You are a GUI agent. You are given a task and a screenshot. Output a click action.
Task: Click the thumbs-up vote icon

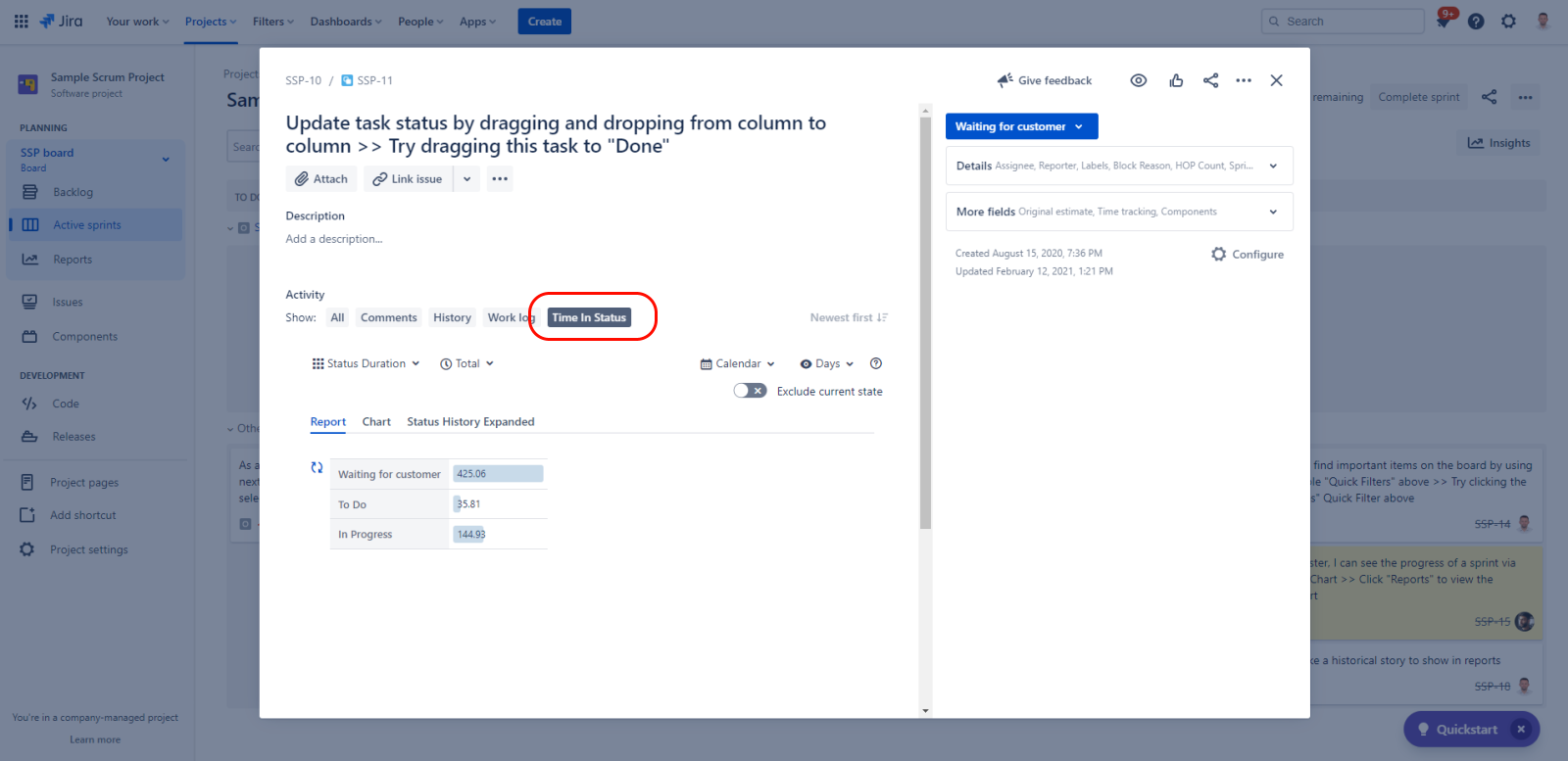point(1176,80)
